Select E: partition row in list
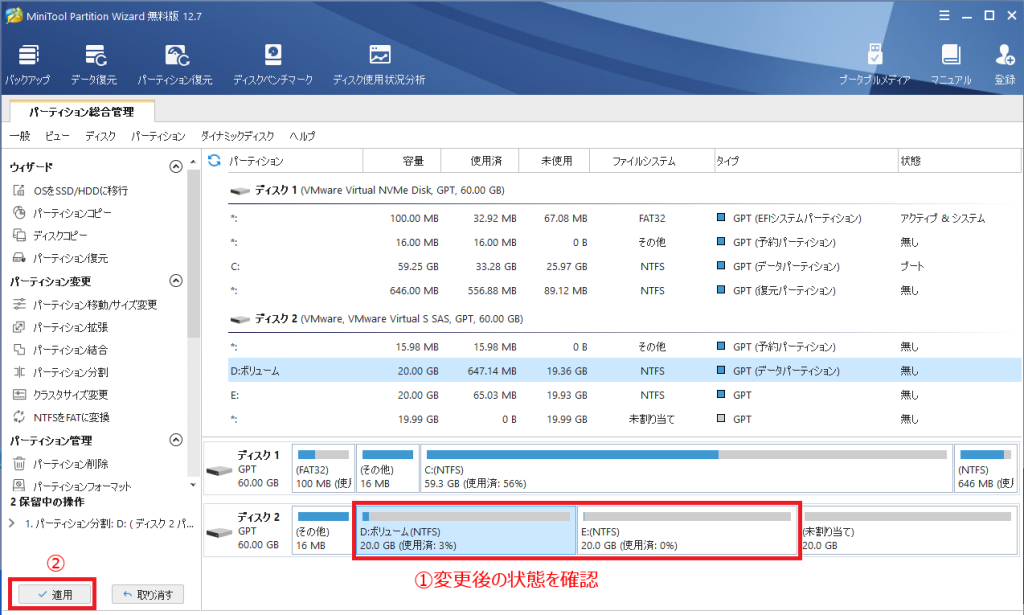Viewport: 1024px width, 615px height. click(624, 395)
